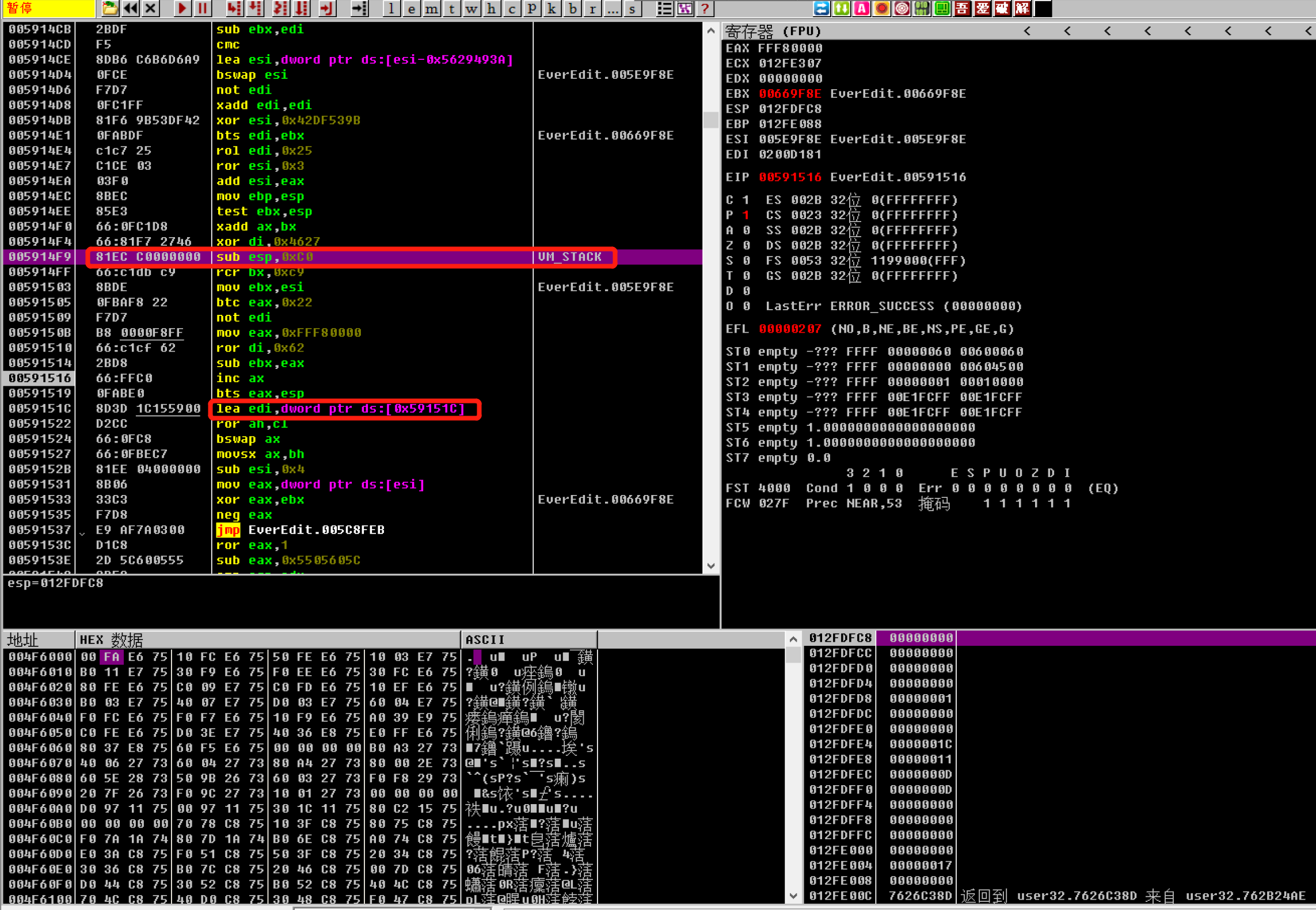Click the Execute till return icon
The width and height of the screenshot is (1316, 910).
(x=328, y=8)
